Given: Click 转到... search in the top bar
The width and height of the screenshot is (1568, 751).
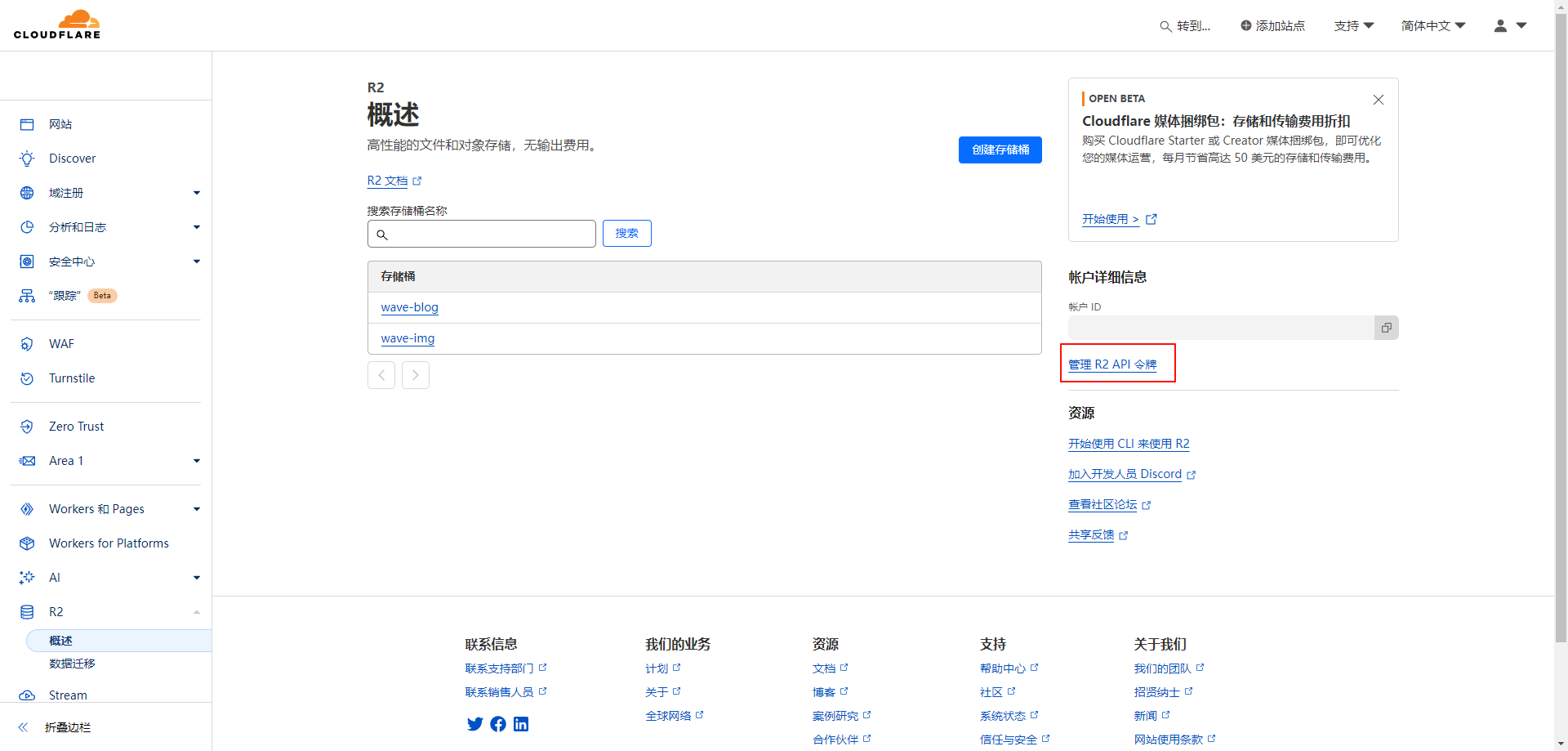Looking at the screenshot, I should [1185, 26].
